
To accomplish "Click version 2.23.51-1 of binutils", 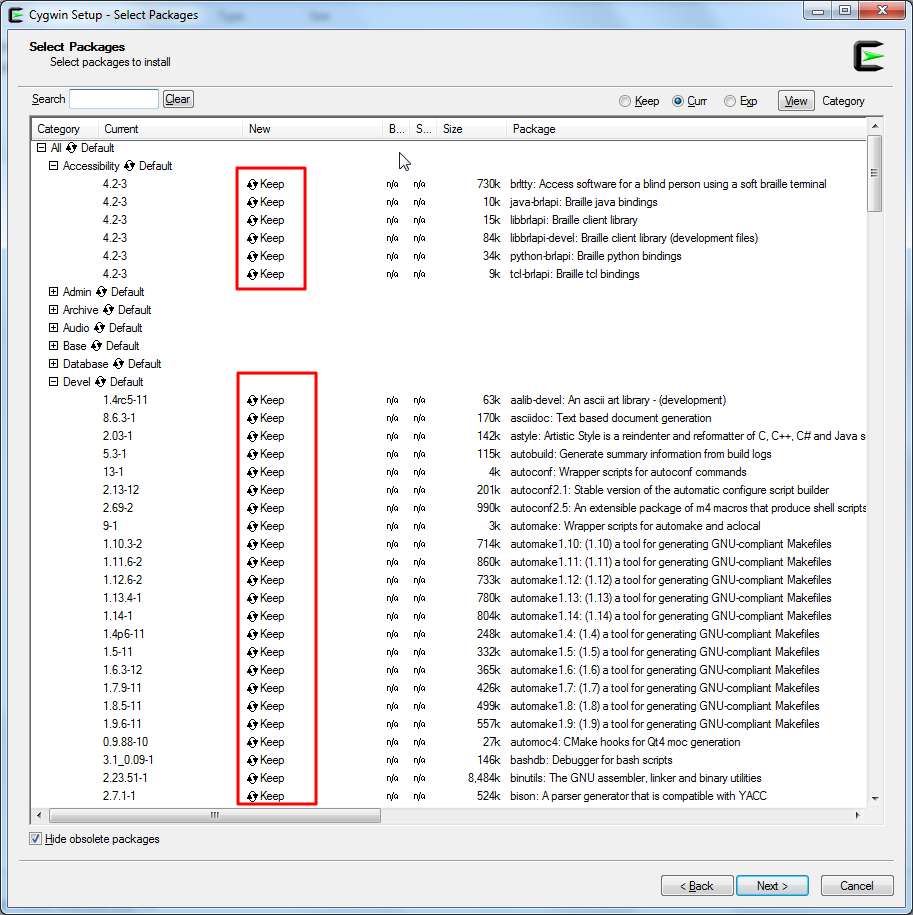I will coord(125,778).
